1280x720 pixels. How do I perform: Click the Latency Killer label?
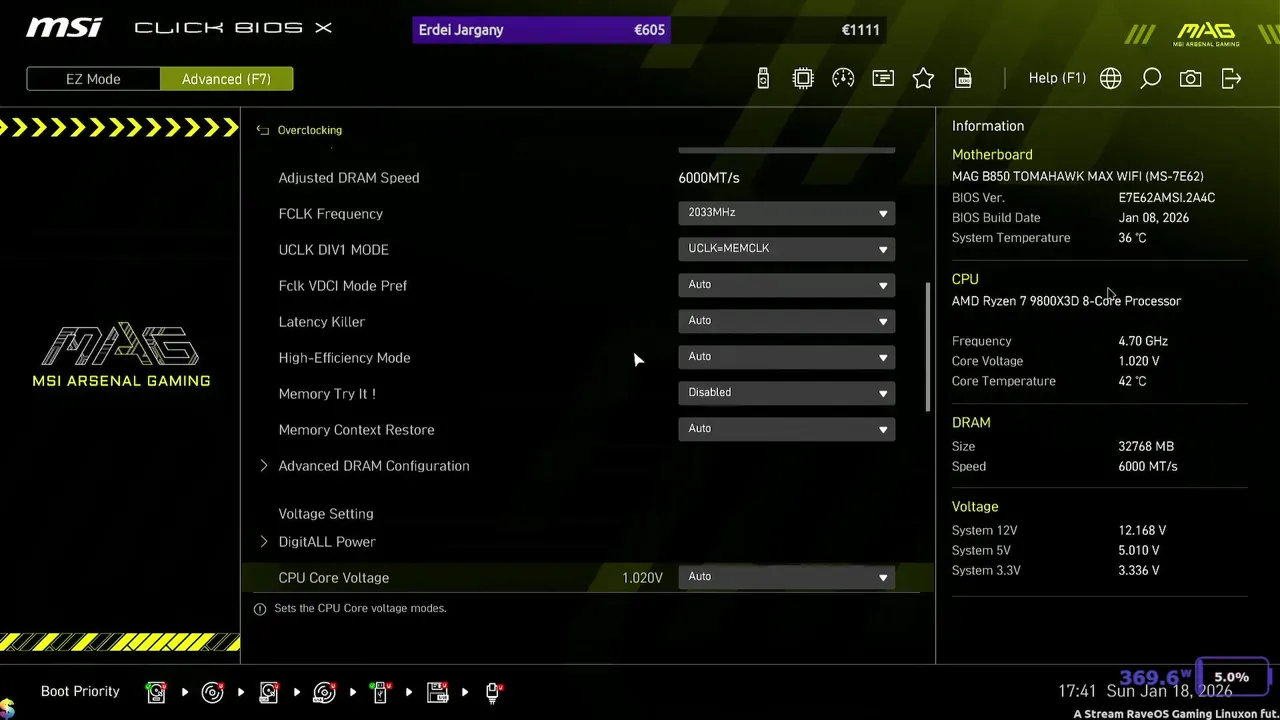322,322
